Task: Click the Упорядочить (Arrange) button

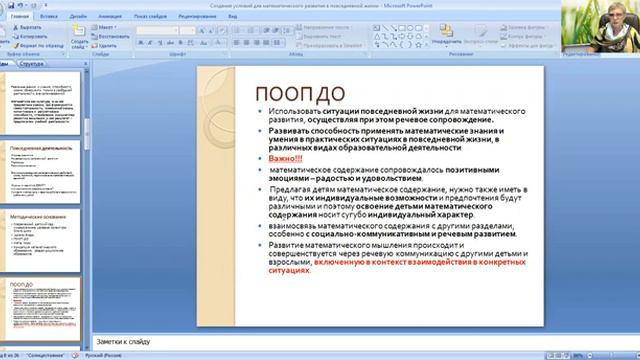Action: (x=446, y=35)
